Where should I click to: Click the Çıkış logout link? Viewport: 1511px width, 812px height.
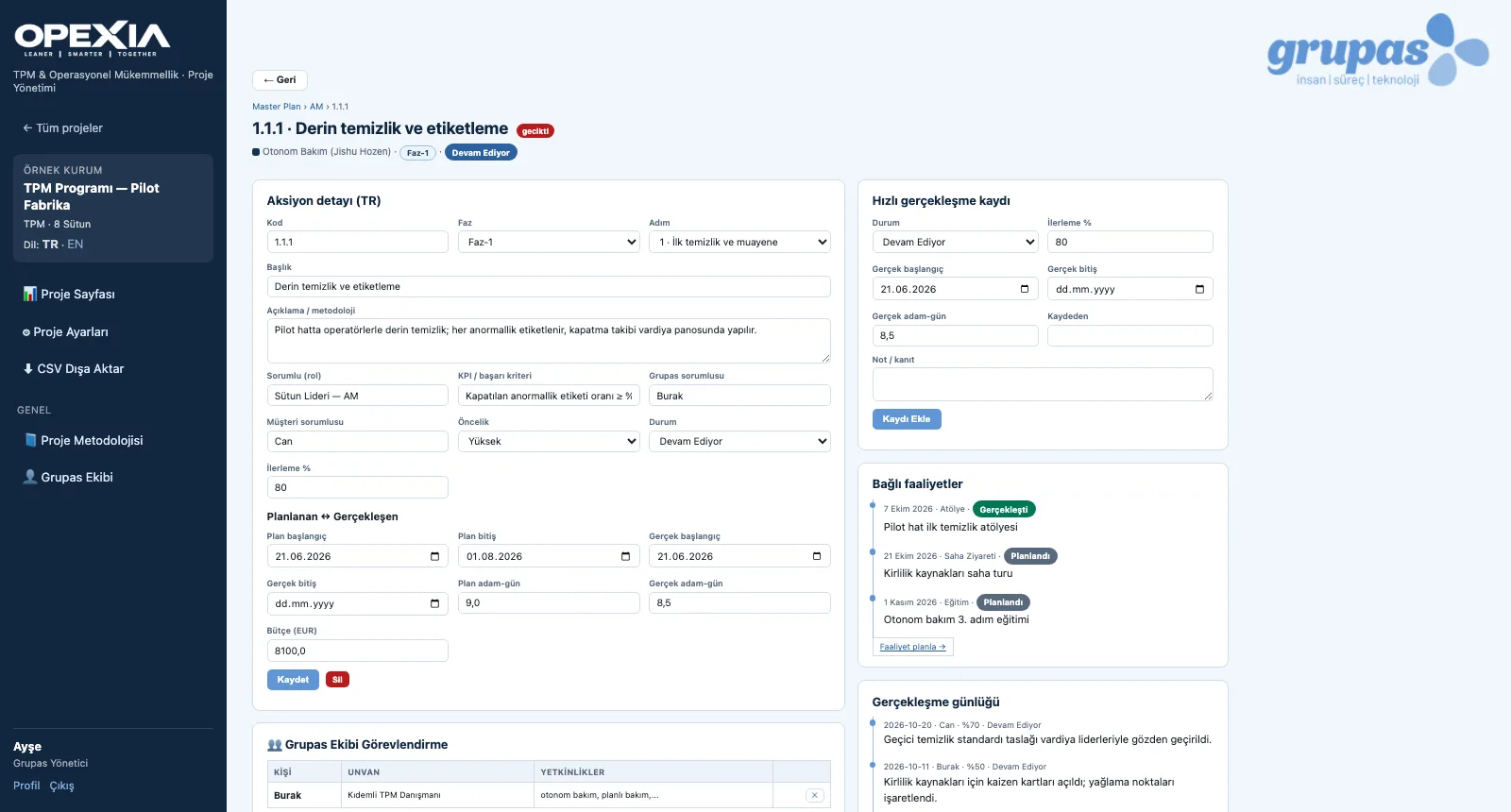[x=62, y=786]
